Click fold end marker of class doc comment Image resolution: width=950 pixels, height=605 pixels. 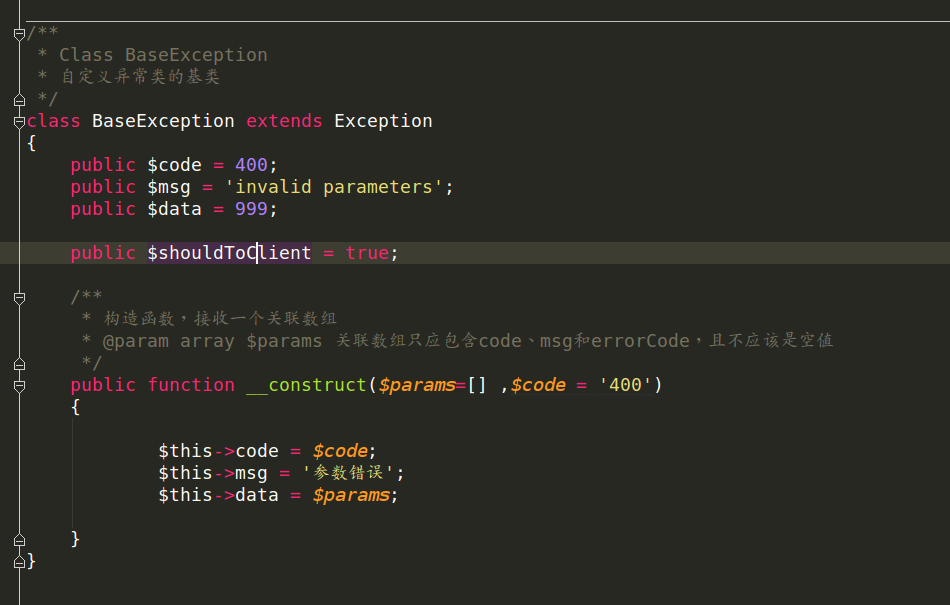tap(19, 99)
